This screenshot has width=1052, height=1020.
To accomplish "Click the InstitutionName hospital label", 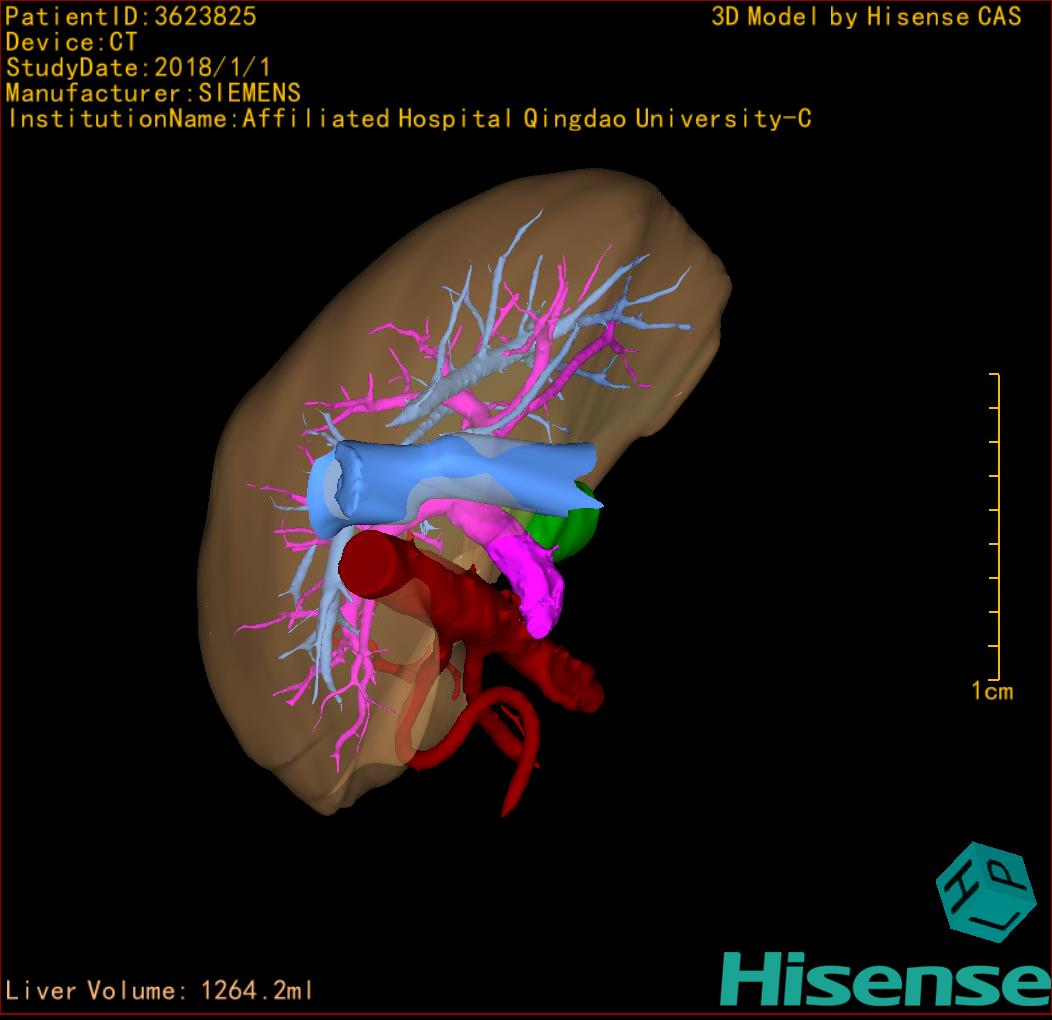I will click(409, 119).
